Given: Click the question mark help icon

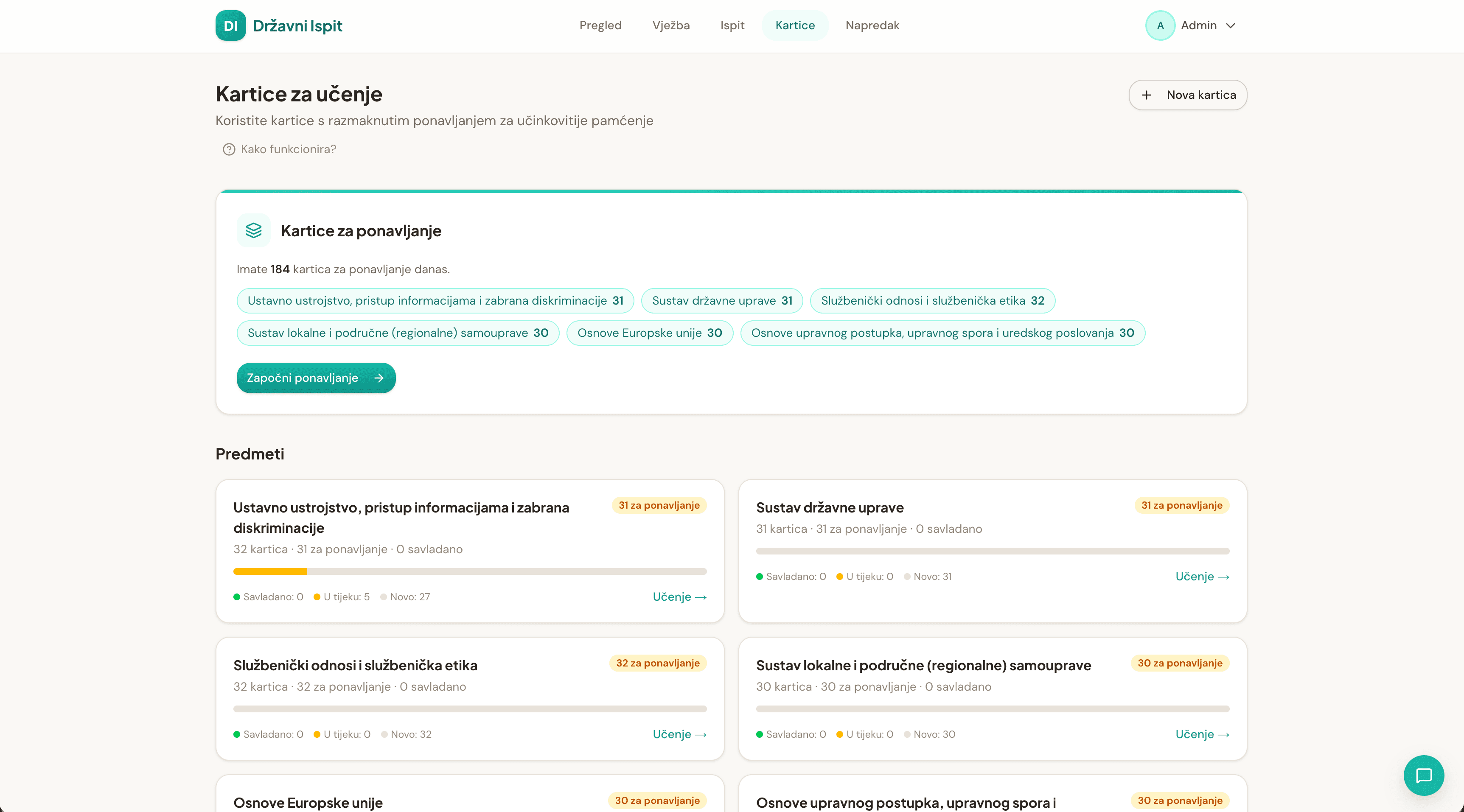Looking at the screenshot, I should tap(228, 149).
